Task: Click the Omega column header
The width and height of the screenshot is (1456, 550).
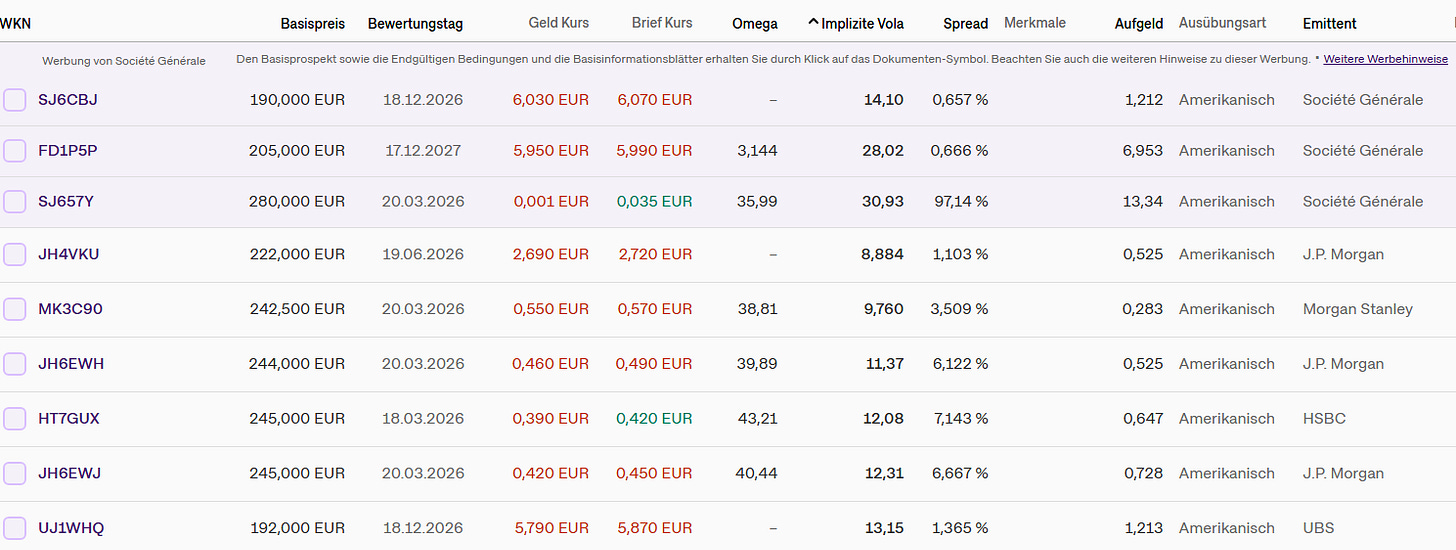Action: 754,23
